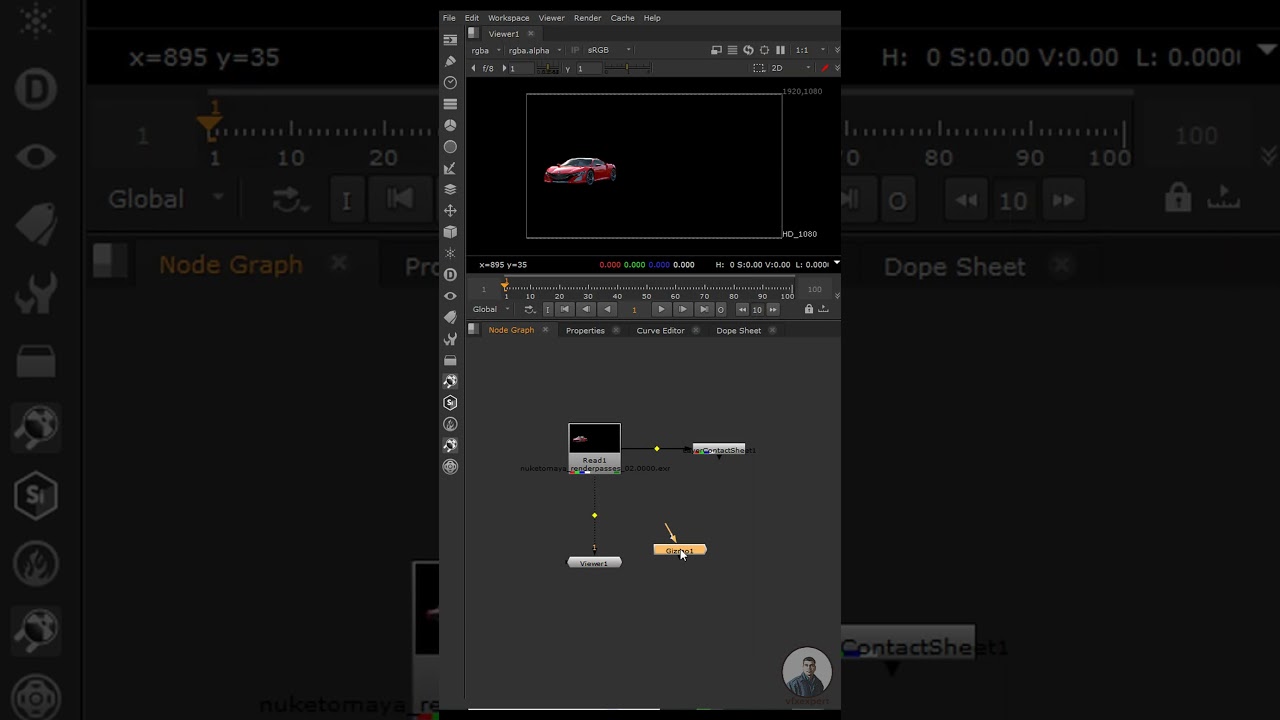
Task: Play forward in the timeline
Action: [x=661, y=309]
